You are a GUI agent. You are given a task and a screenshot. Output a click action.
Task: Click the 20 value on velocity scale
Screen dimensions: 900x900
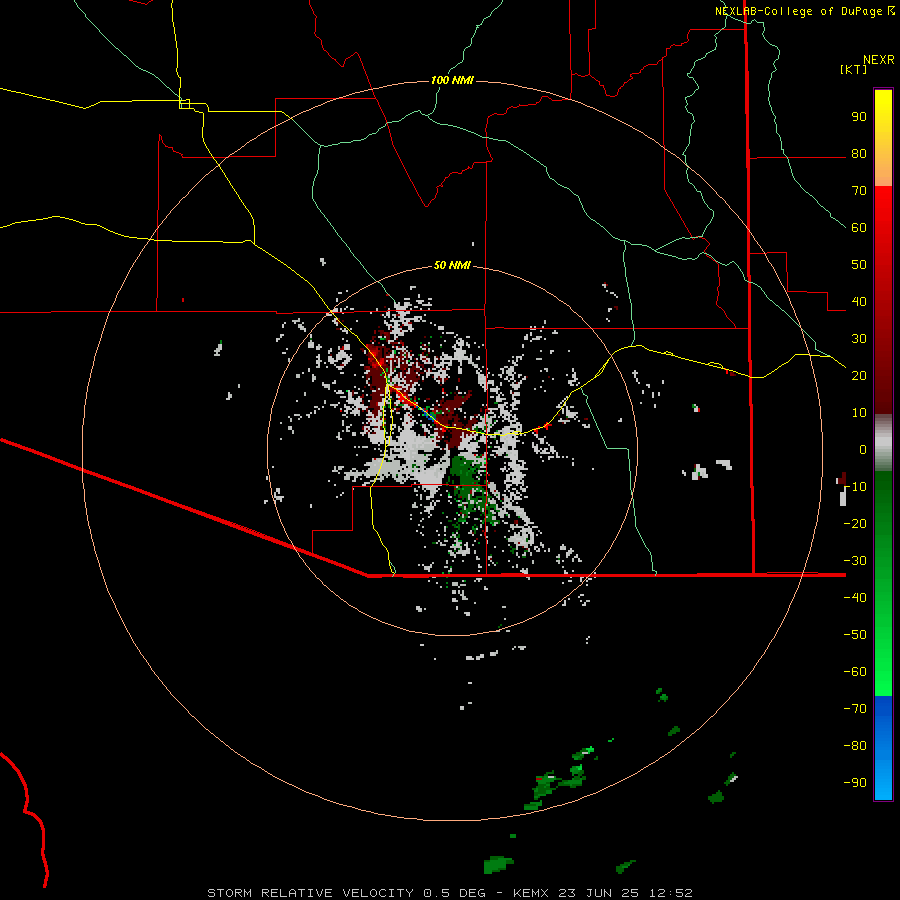click(x=859, y=376)
